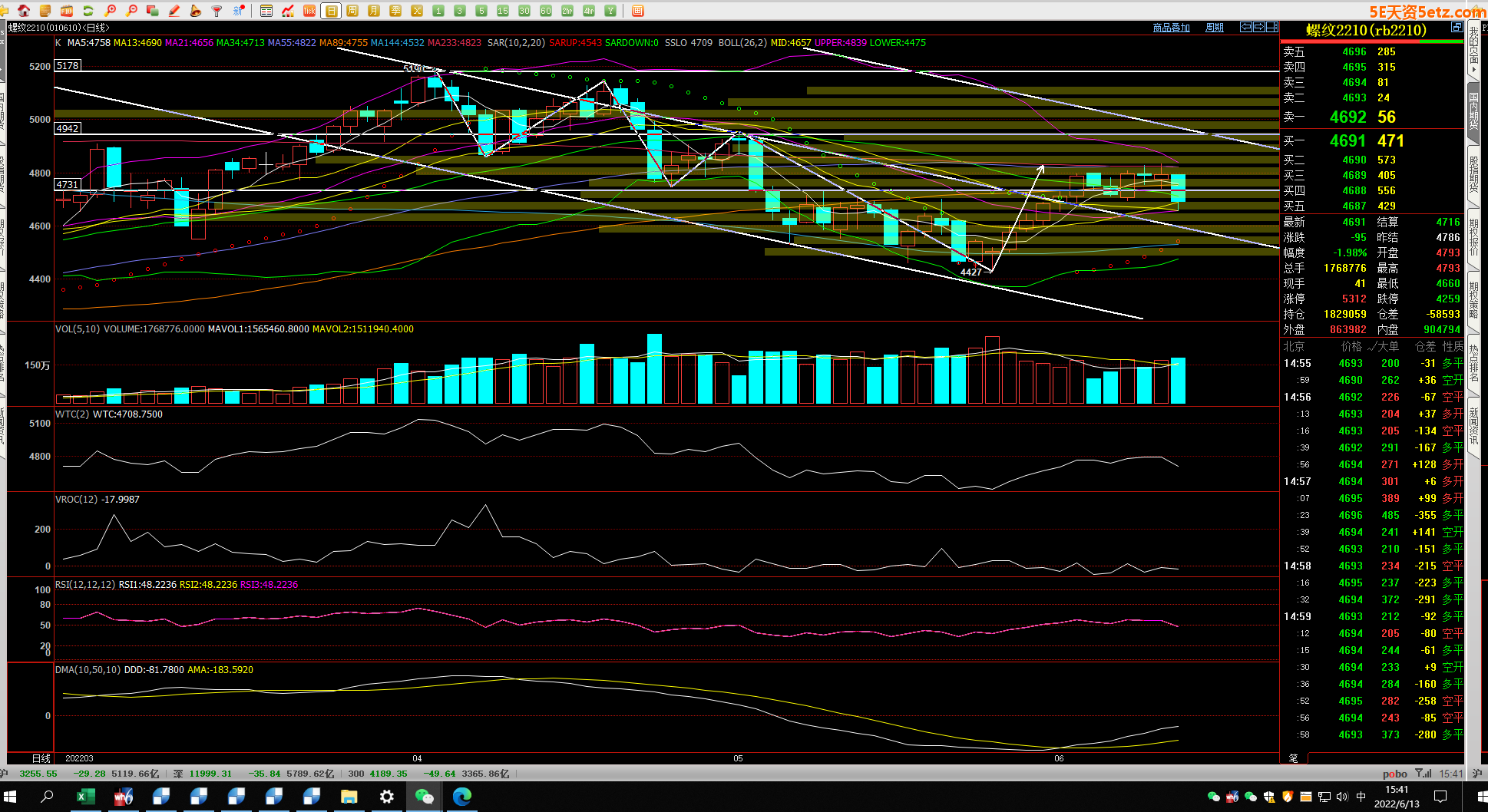This screenshot has height=812, width=1488.
Task: Click the 5178 price level marker
Action: click(68, 66)
